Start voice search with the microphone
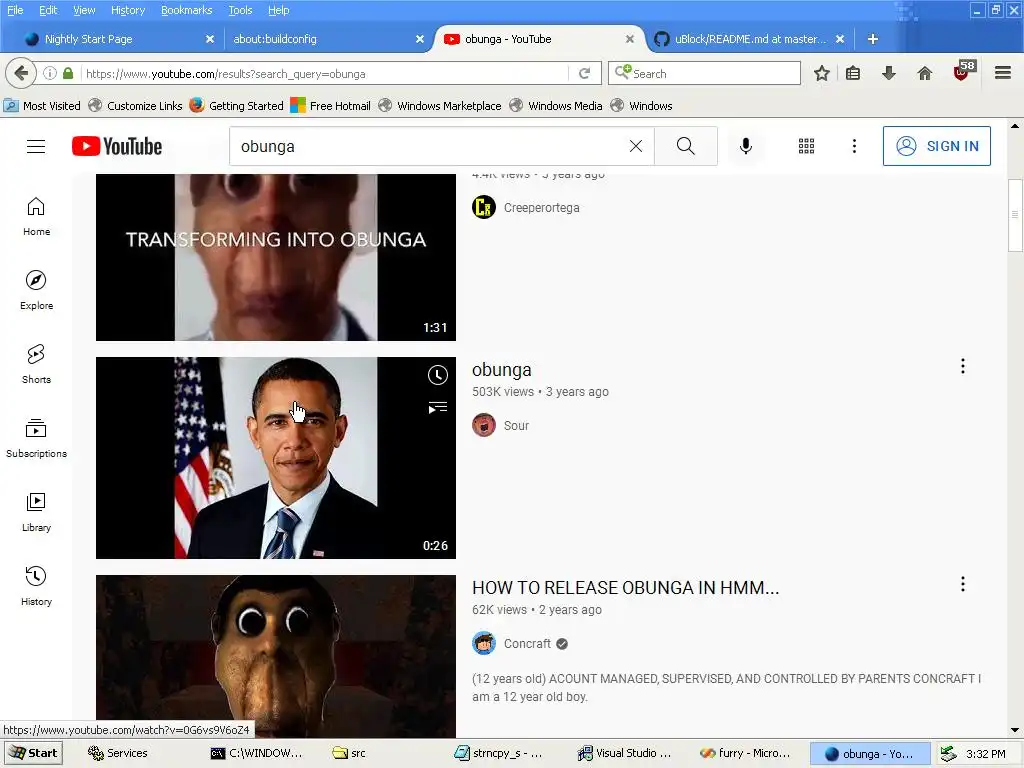Viewport: 1024px width, 768px height. click(746, 146)
